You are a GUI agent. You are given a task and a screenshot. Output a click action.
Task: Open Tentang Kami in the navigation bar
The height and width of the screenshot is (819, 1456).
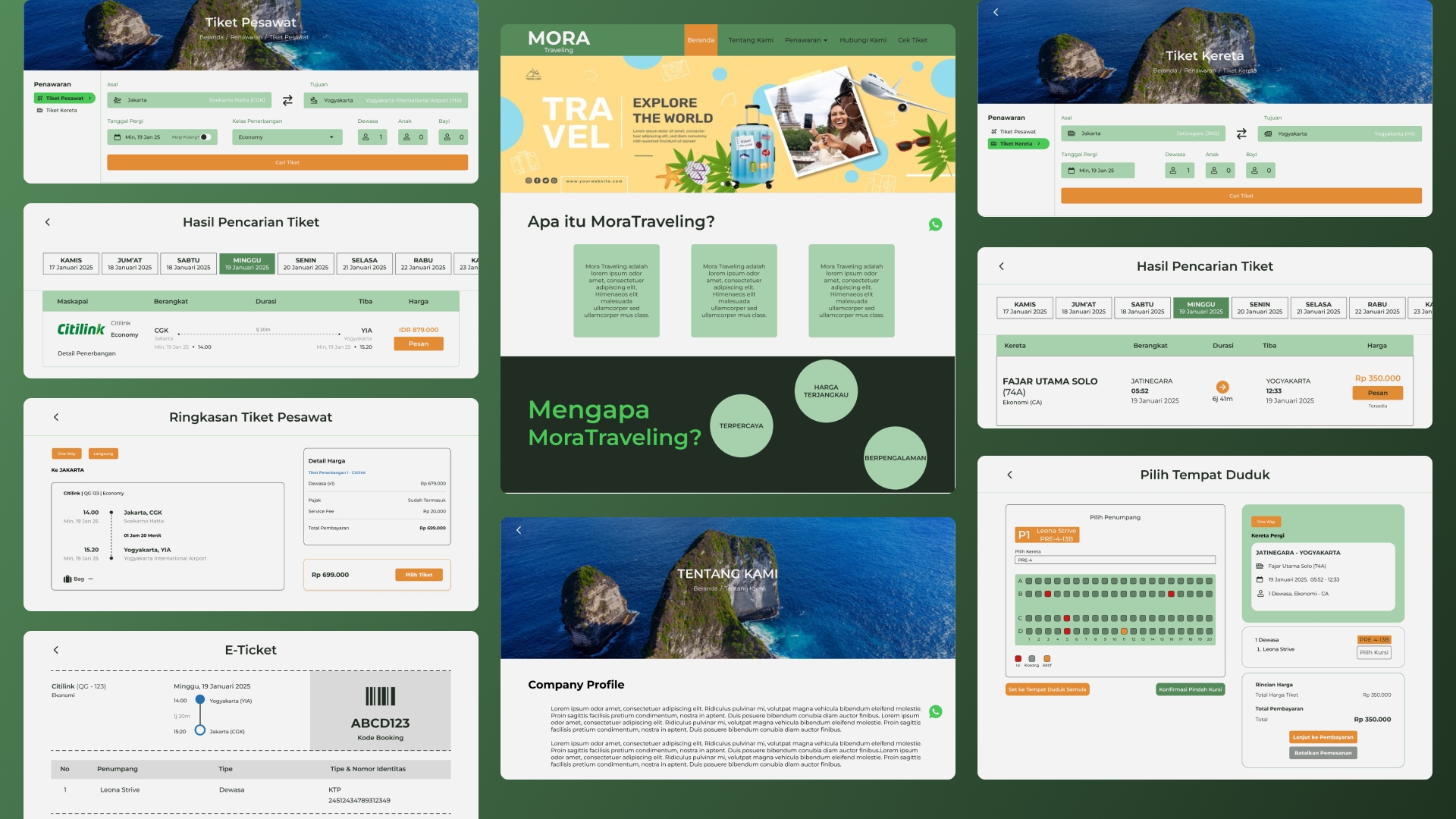tap(751, 40)
